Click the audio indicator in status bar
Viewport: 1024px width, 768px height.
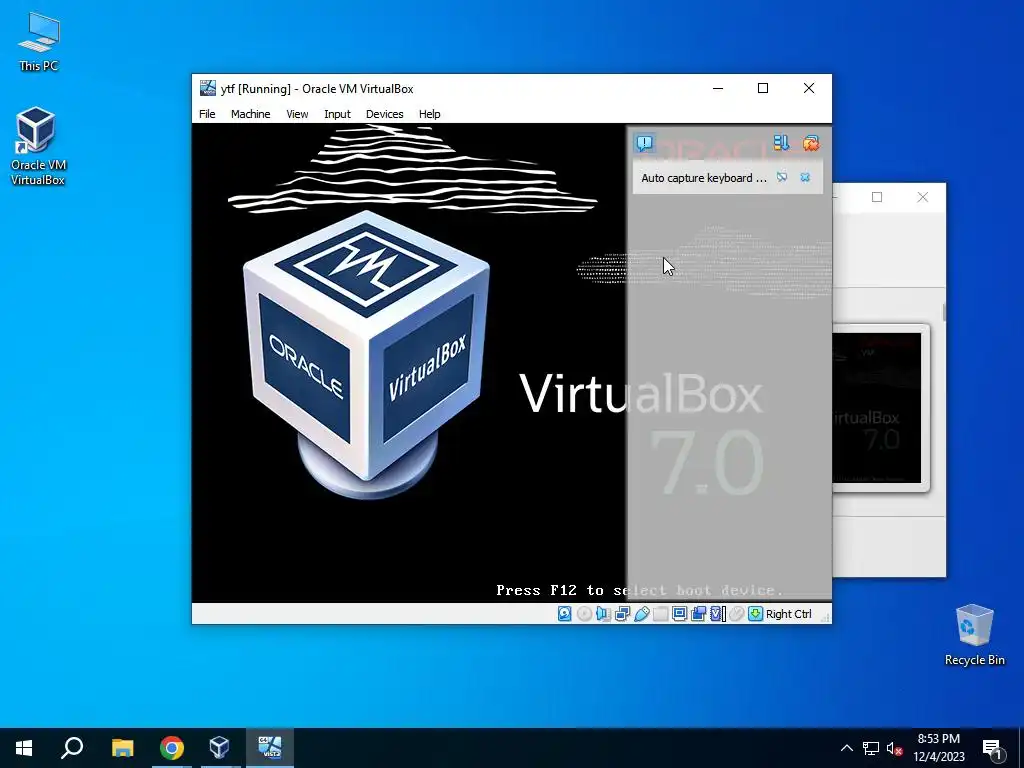pos(603,614)
